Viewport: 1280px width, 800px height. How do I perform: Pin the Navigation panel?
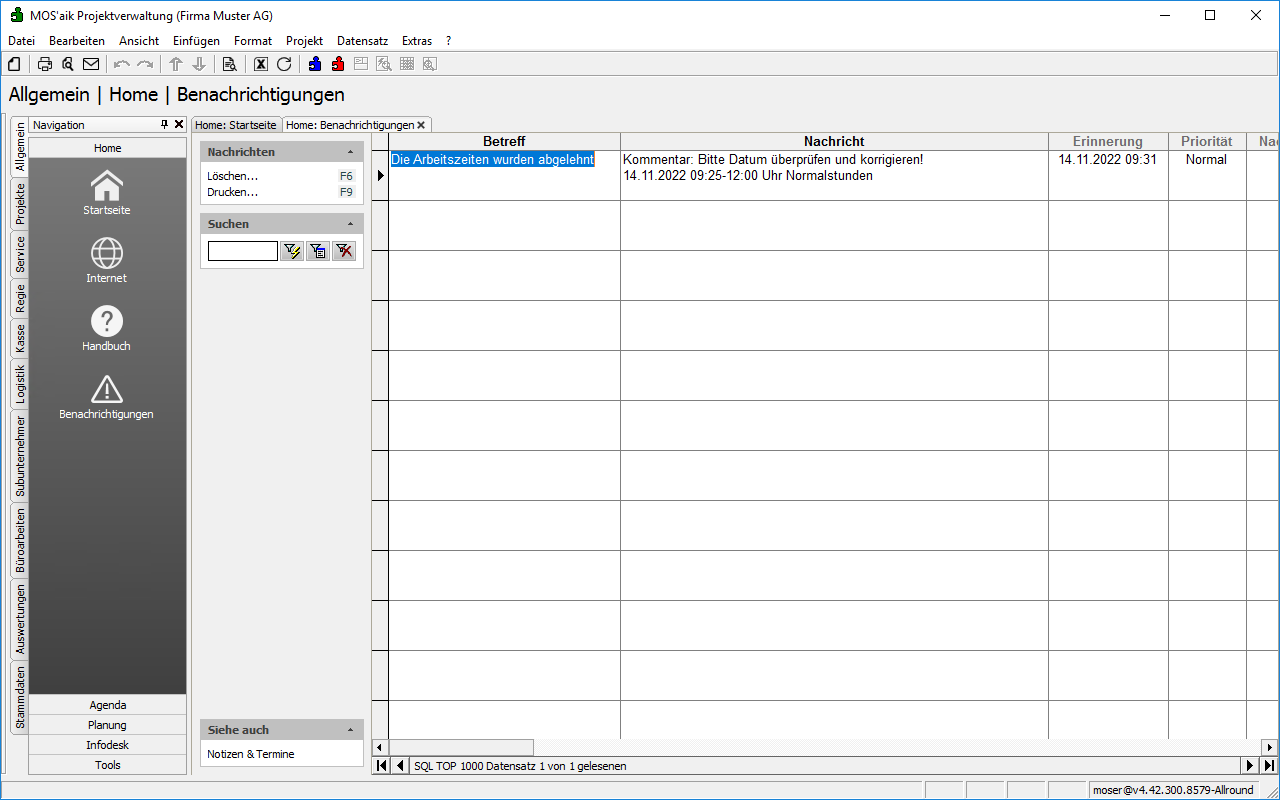tap(165, 124)
